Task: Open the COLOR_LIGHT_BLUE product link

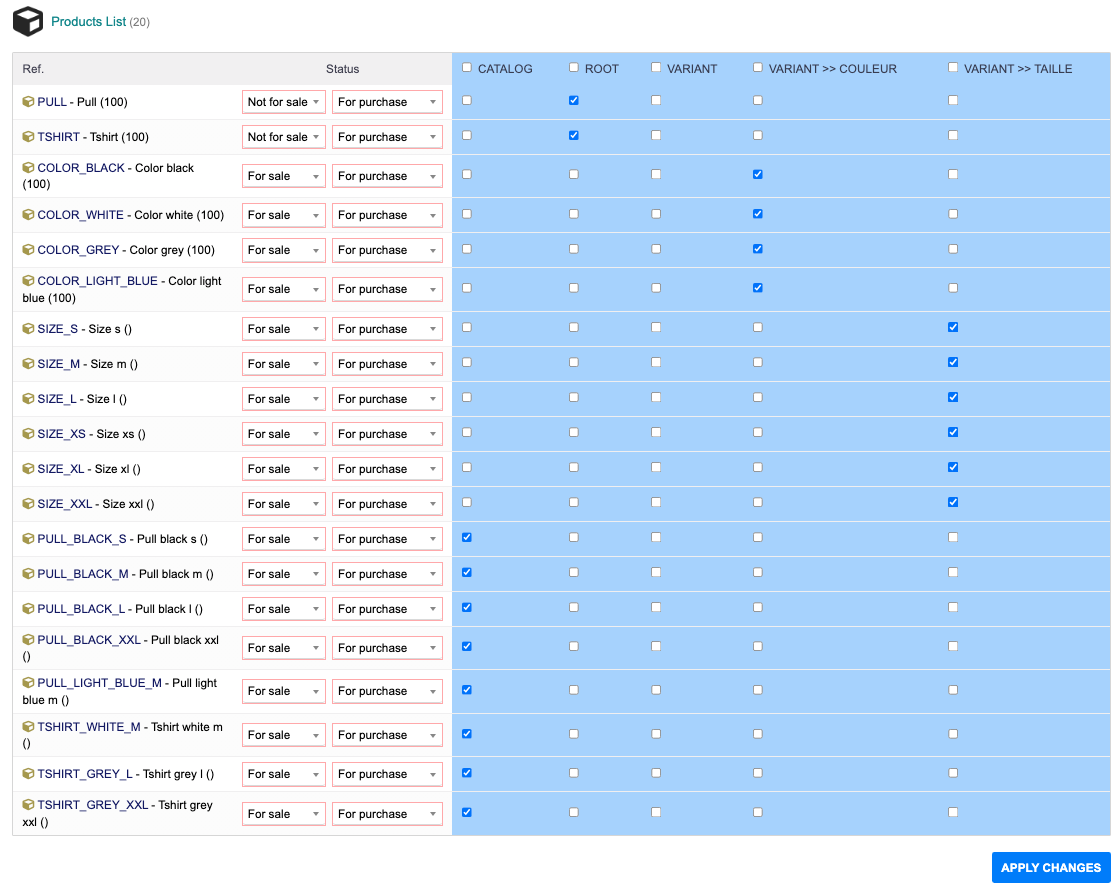Action: pos(97,281)
